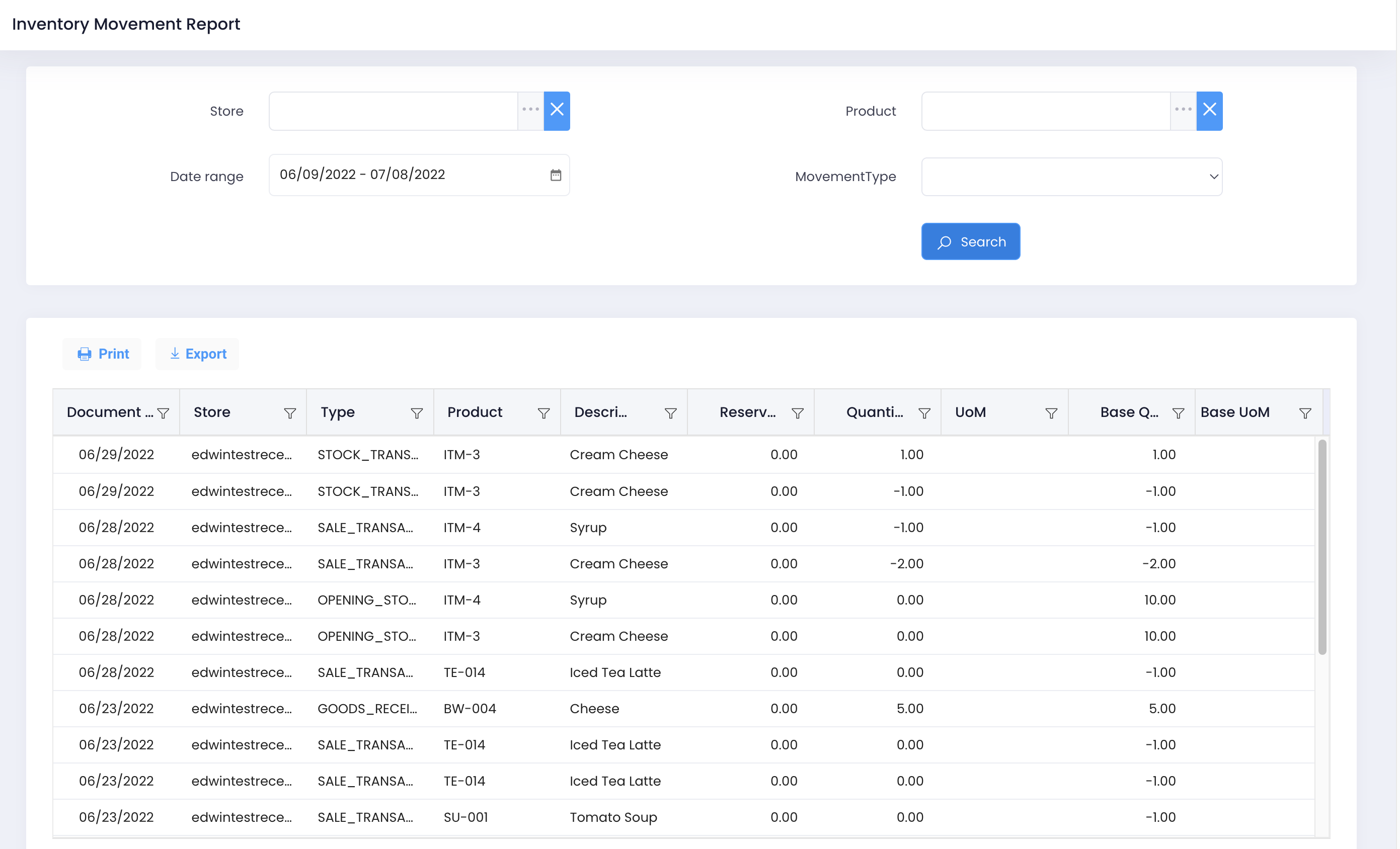
Task: Filter the Type column
Action: pyautogui.click(x=417, y=413)
